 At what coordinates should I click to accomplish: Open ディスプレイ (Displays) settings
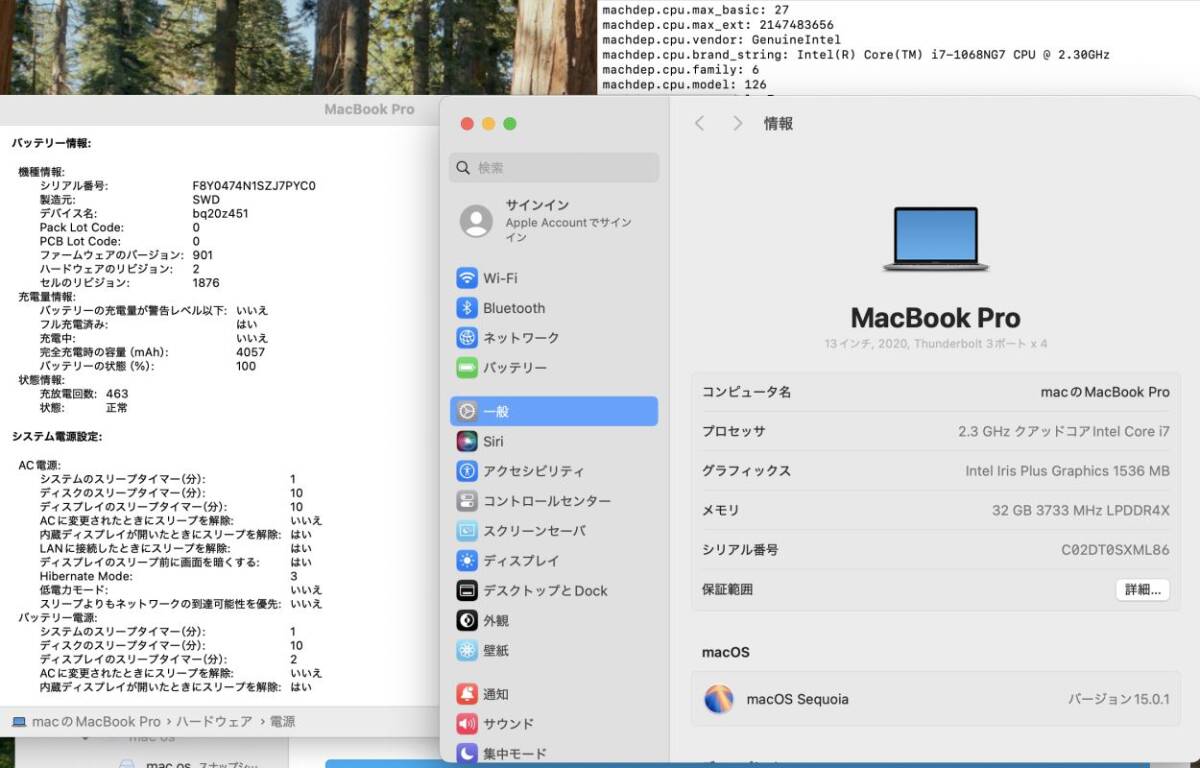(515, 561)
